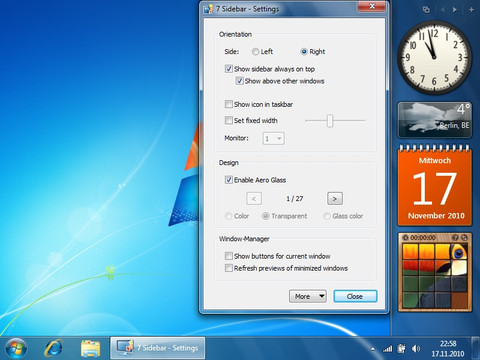Click the fixed width slider handle

tap(330, 121)
